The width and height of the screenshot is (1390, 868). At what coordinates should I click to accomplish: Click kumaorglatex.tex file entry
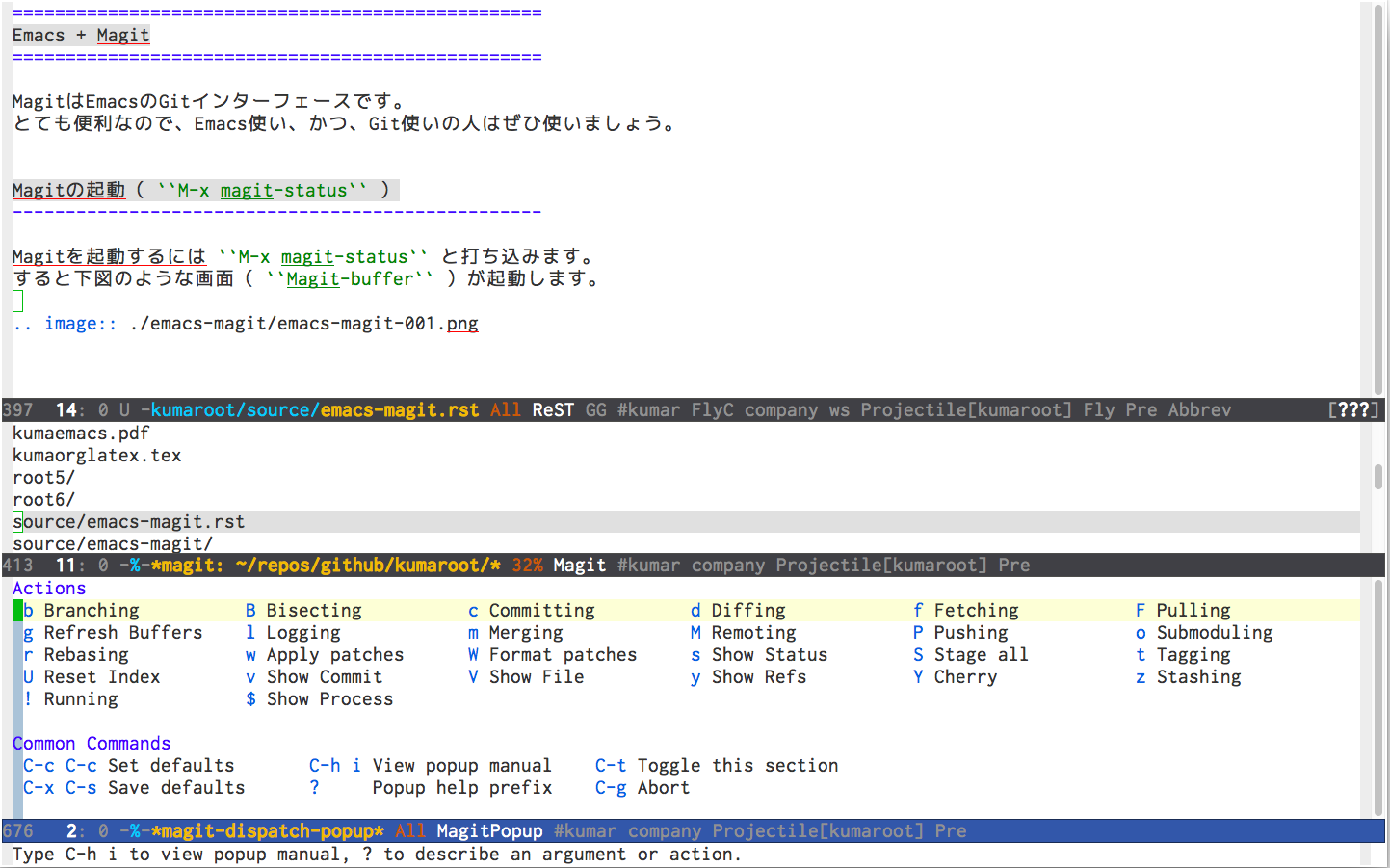97,455
